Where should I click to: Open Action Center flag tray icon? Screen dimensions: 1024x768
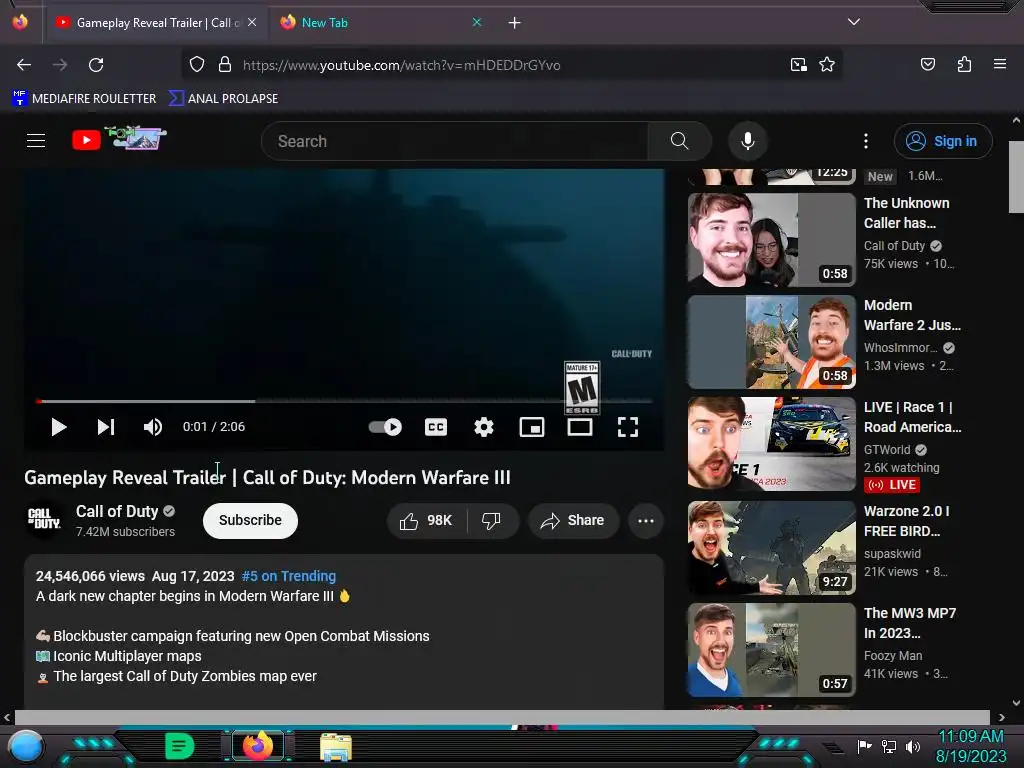(864, 746)
